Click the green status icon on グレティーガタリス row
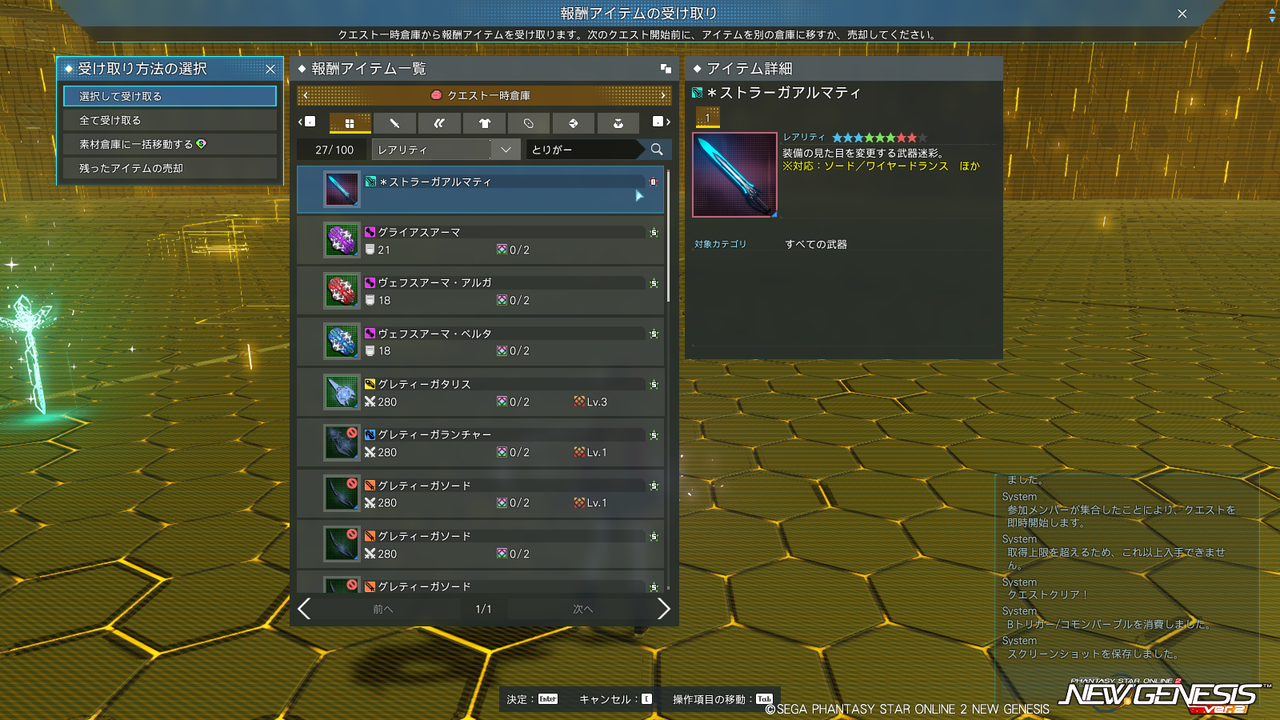The width and height of the screenshot is (1280, 720). 653,384
